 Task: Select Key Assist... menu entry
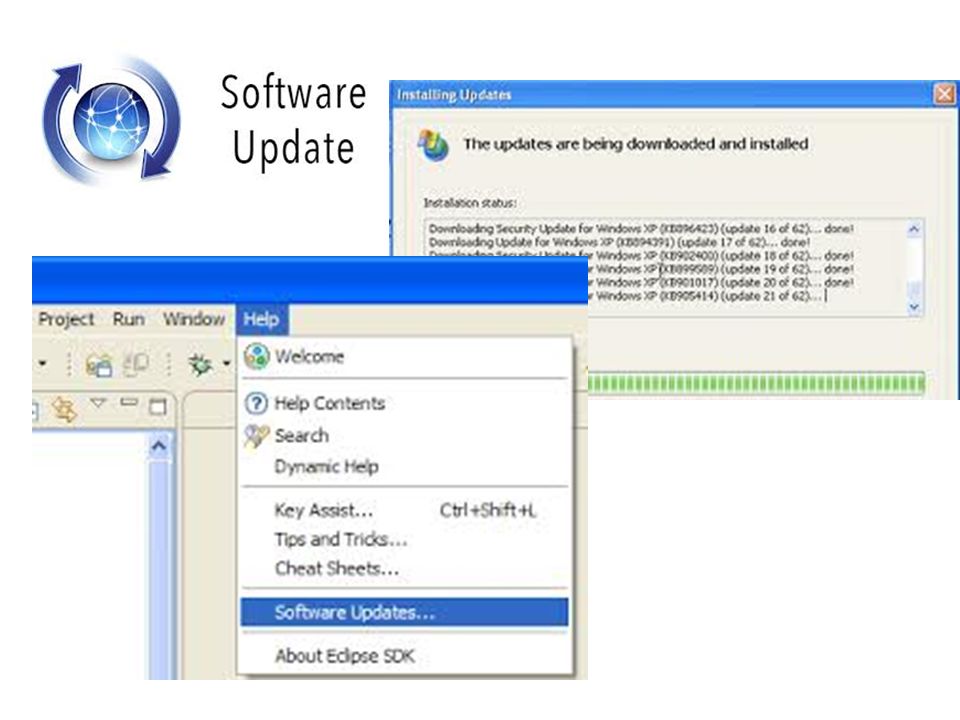[x=404, y=510]
